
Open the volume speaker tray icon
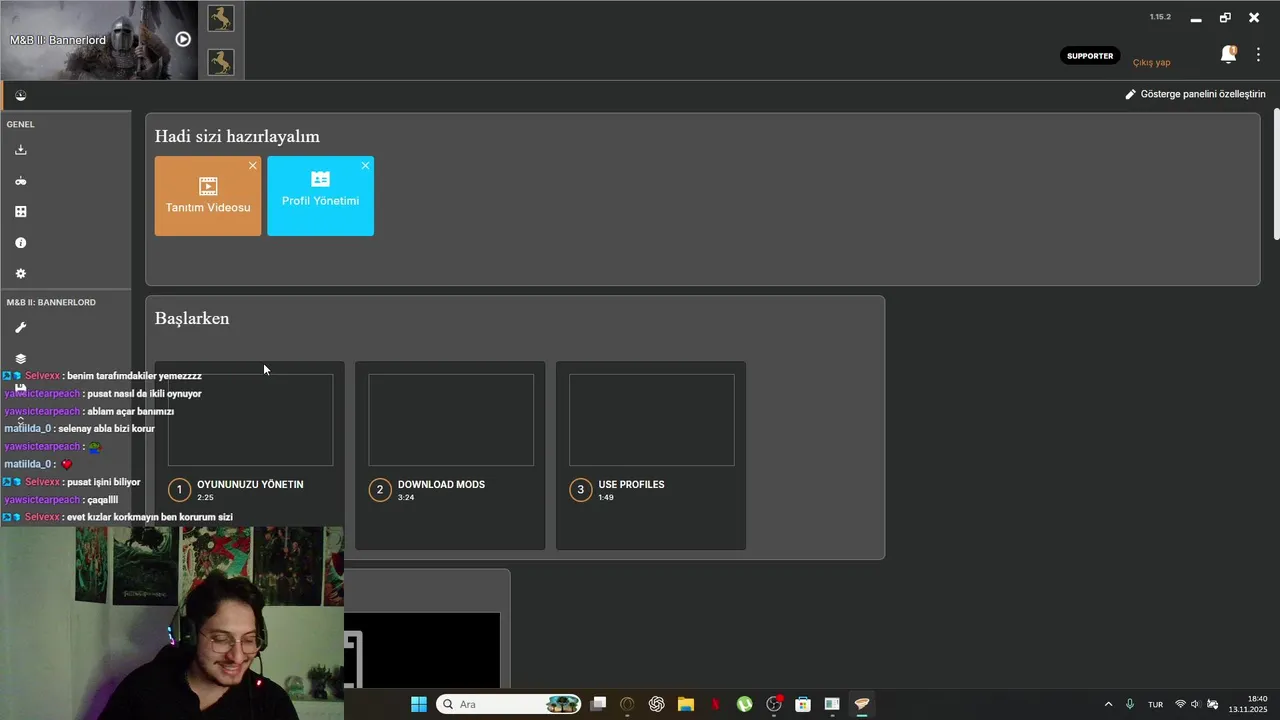tap(1196, 704)
